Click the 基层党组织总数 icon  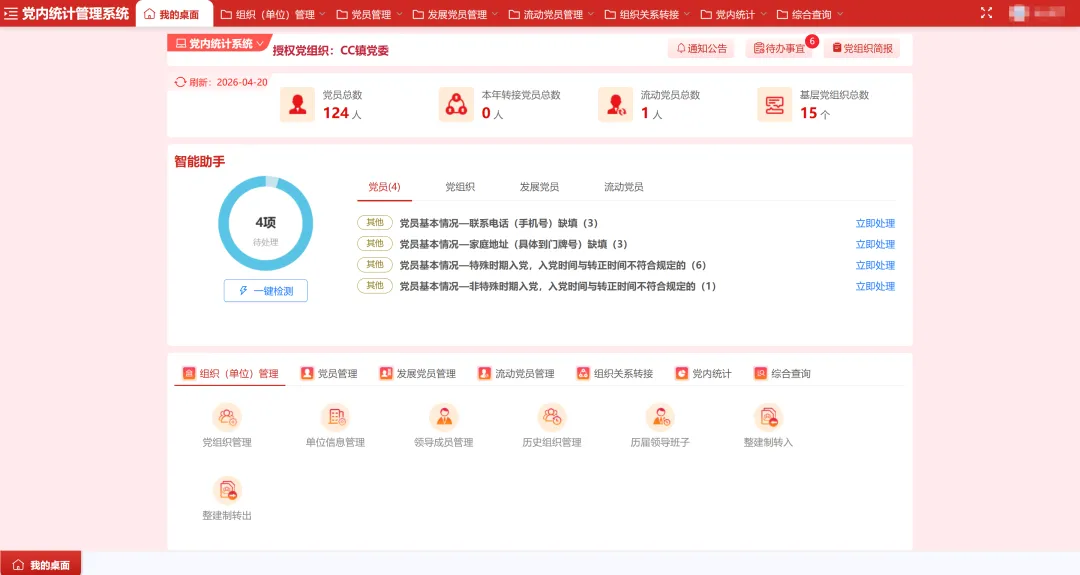774,105
